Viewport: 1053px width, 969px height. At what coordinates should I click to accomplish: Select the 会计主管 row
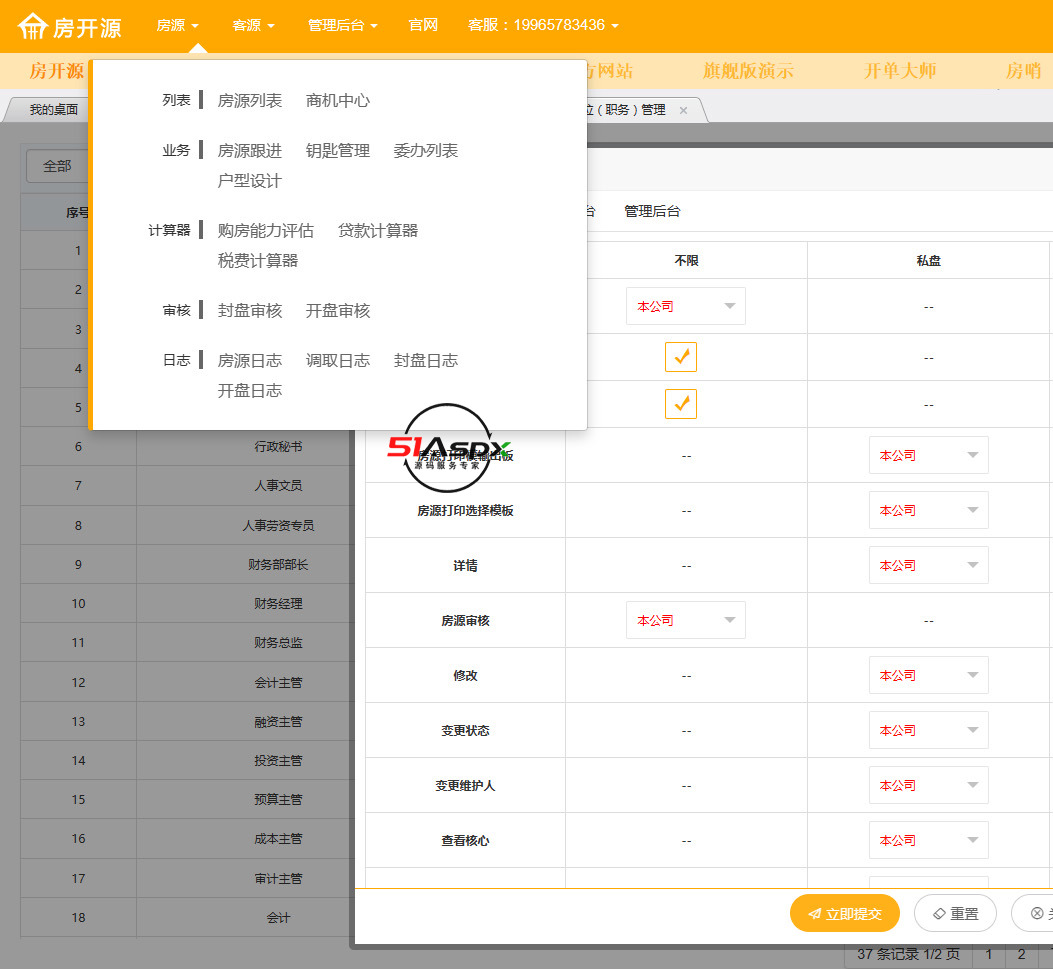pos(187,683)
